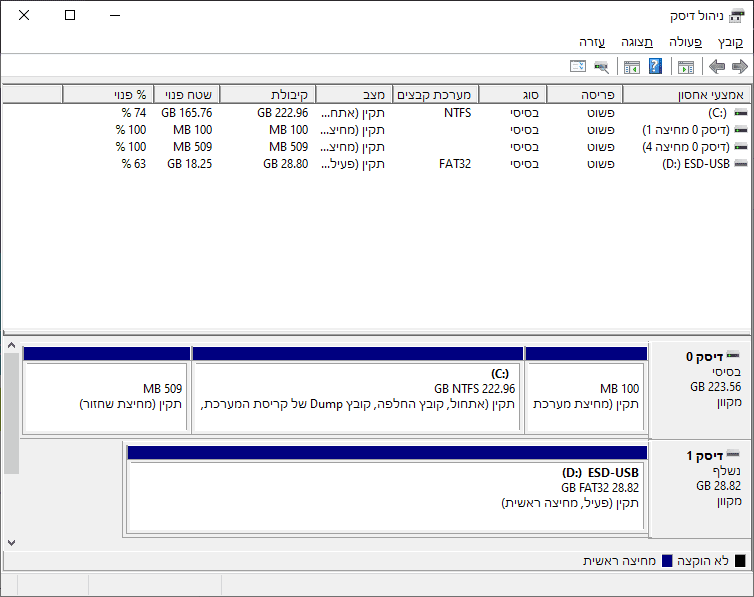Click the 63 % free cell
Screen dimensions: 754x597
coord(134,164)
